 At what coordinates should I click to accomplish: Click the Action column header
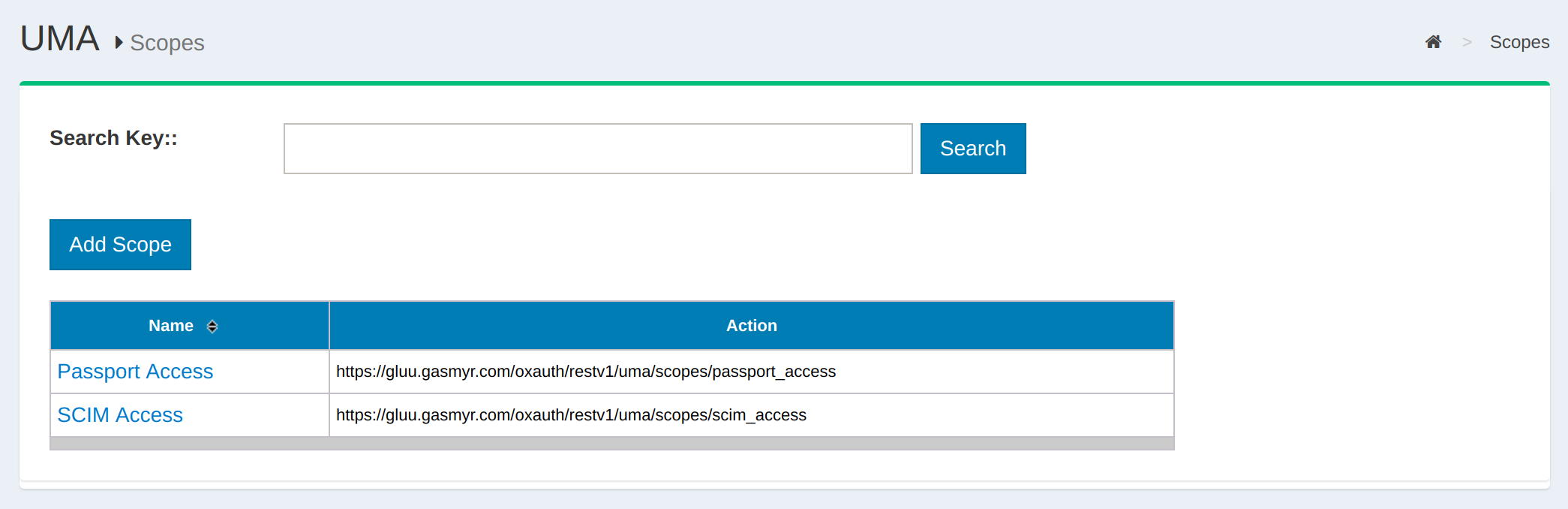751,326
